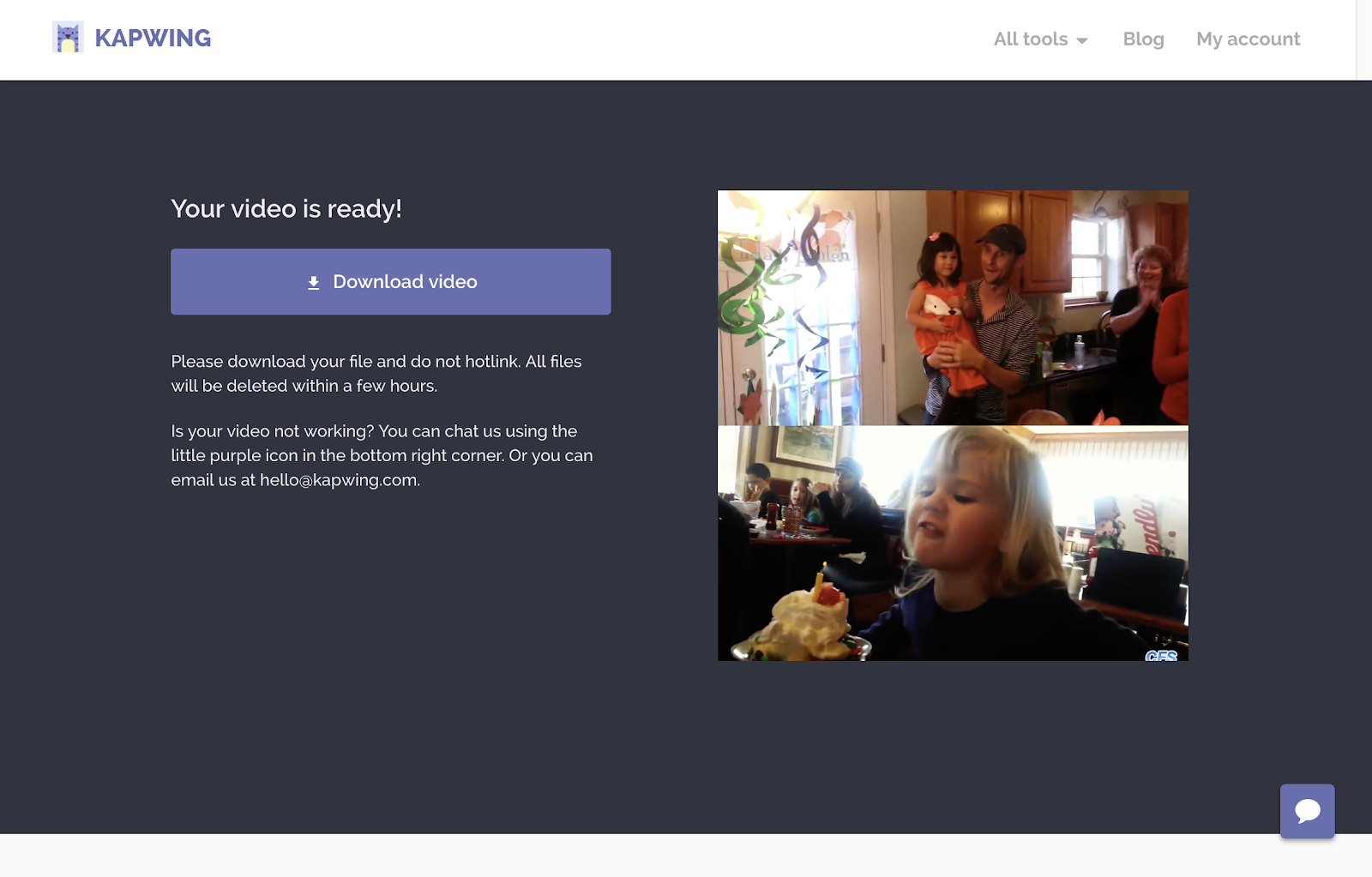Image resolution: width=1372 pixels, height=877 pixels.
Task: Click the light footer strip below the content
Action: (686, 856)
